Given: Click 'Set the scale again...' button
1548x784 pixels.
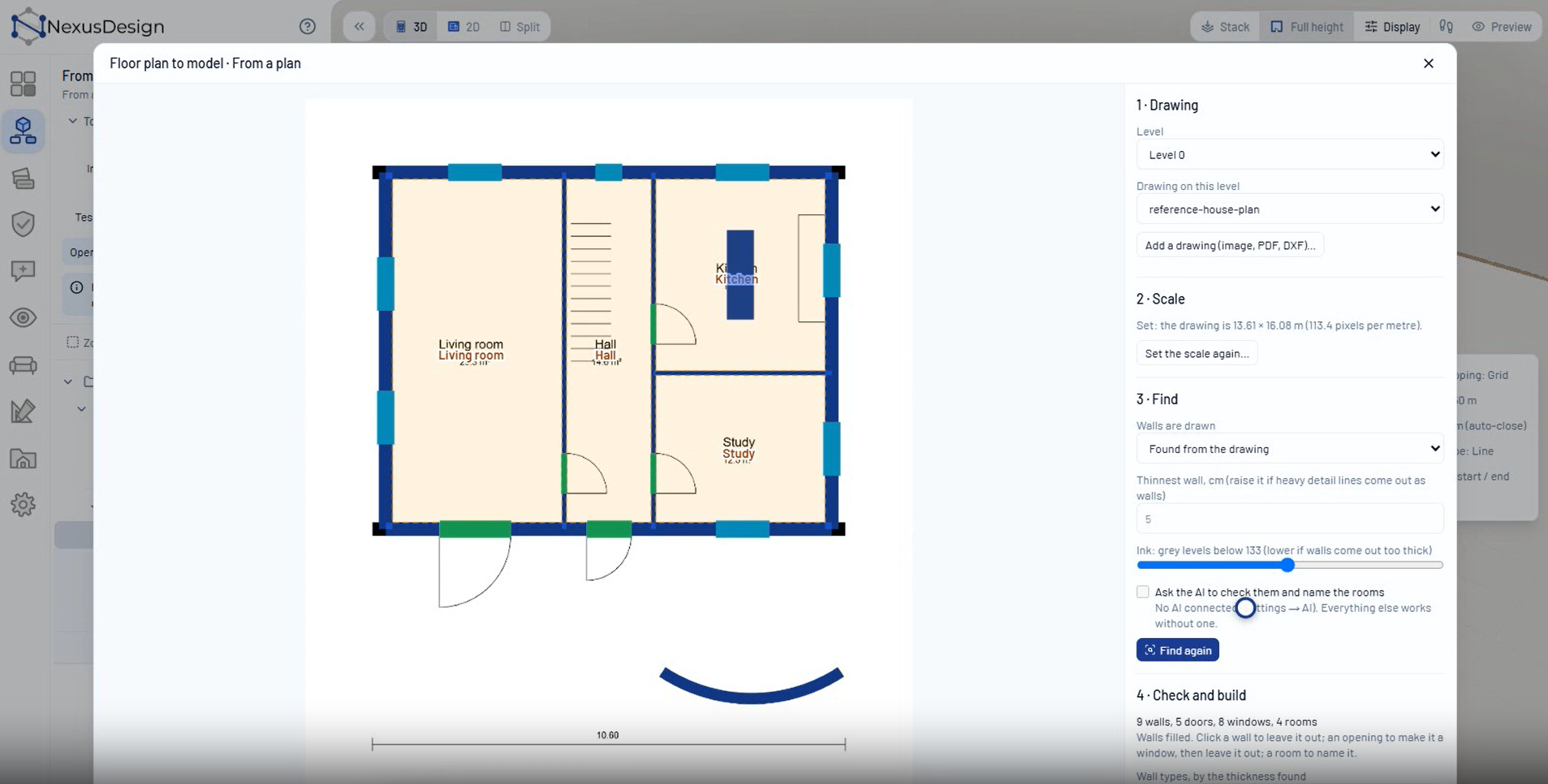Looking at the screenshot, I should pyautogui.click(x=1197, y=353).
